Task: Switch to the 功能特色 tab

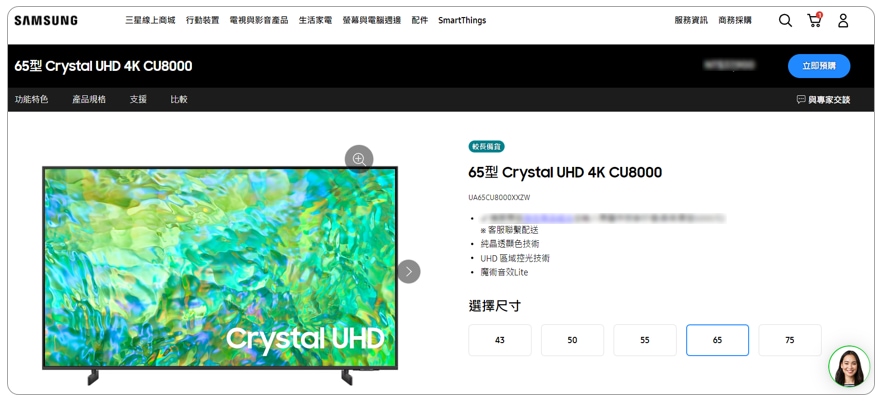Action: (x=32, y=100)
